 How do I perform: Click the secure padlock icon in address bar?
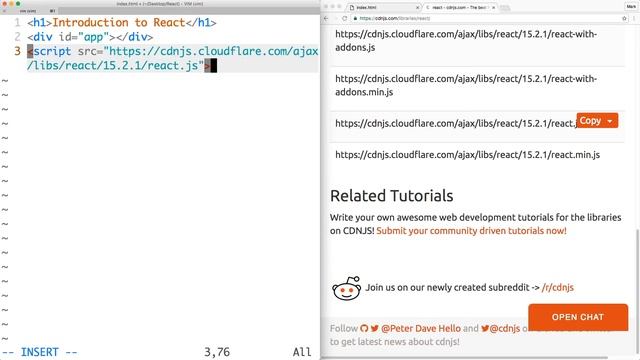tap(356, 18)
